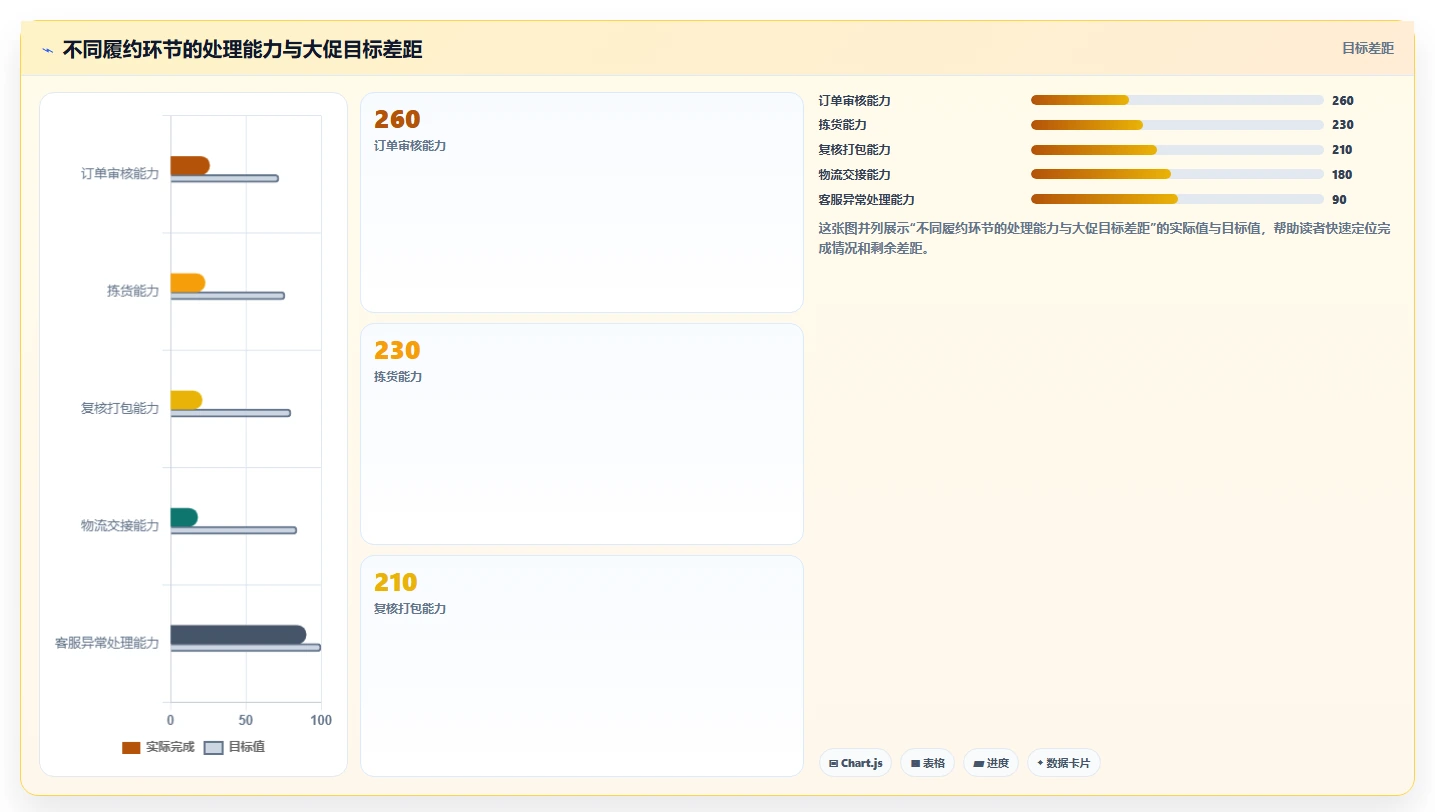Click the 数据卡片 tag button
1435x812 pixels.
[1064, 763]
